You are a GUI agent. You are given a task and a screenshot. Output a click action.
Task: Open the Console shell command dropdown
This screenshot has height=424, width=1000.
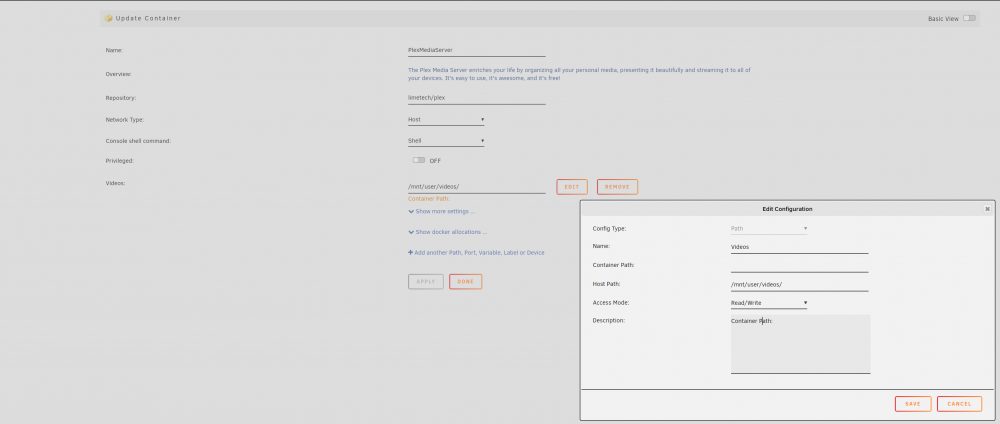[446, 141]
